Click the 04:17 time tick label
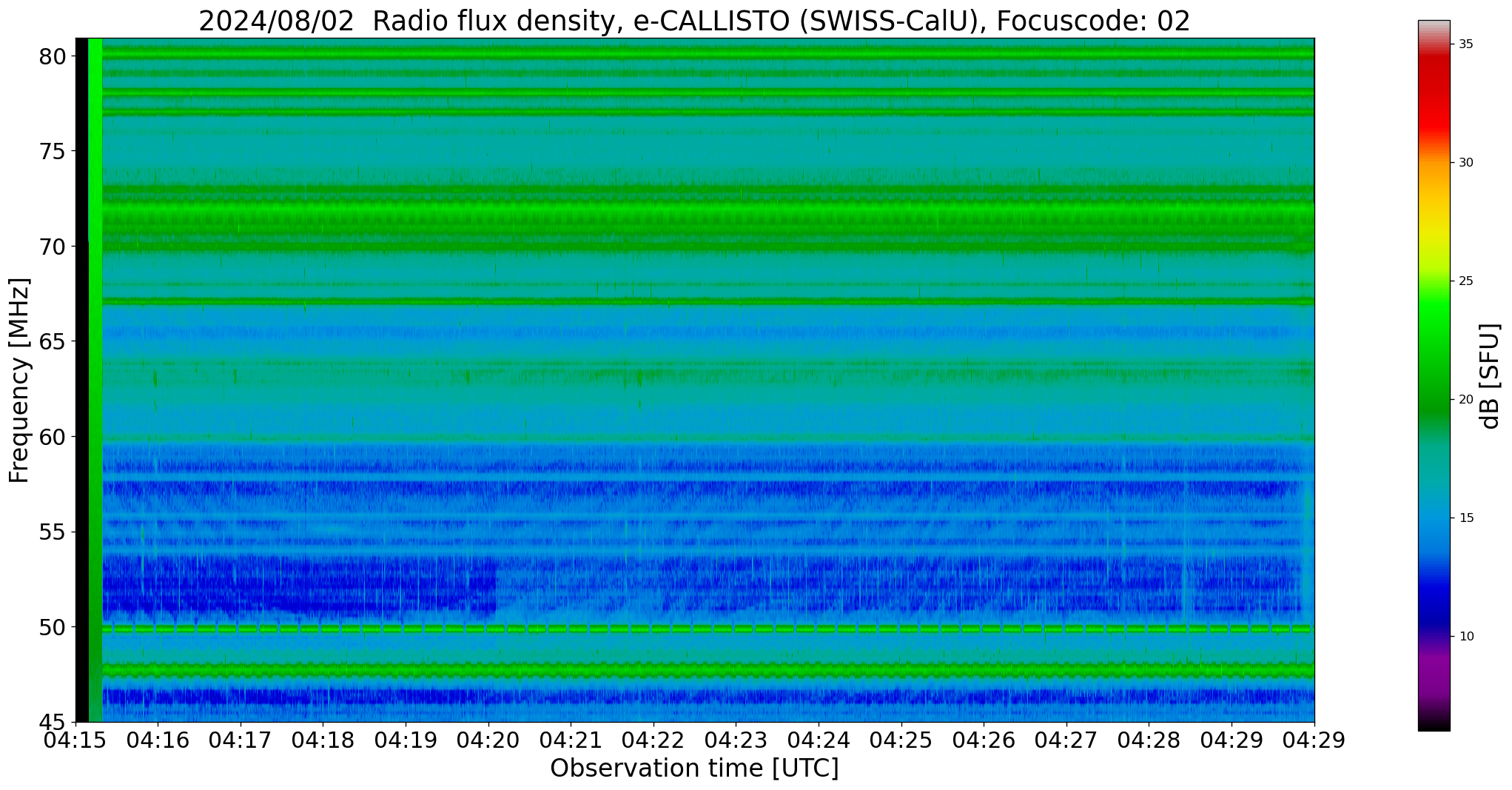 [x=240, y=740]
